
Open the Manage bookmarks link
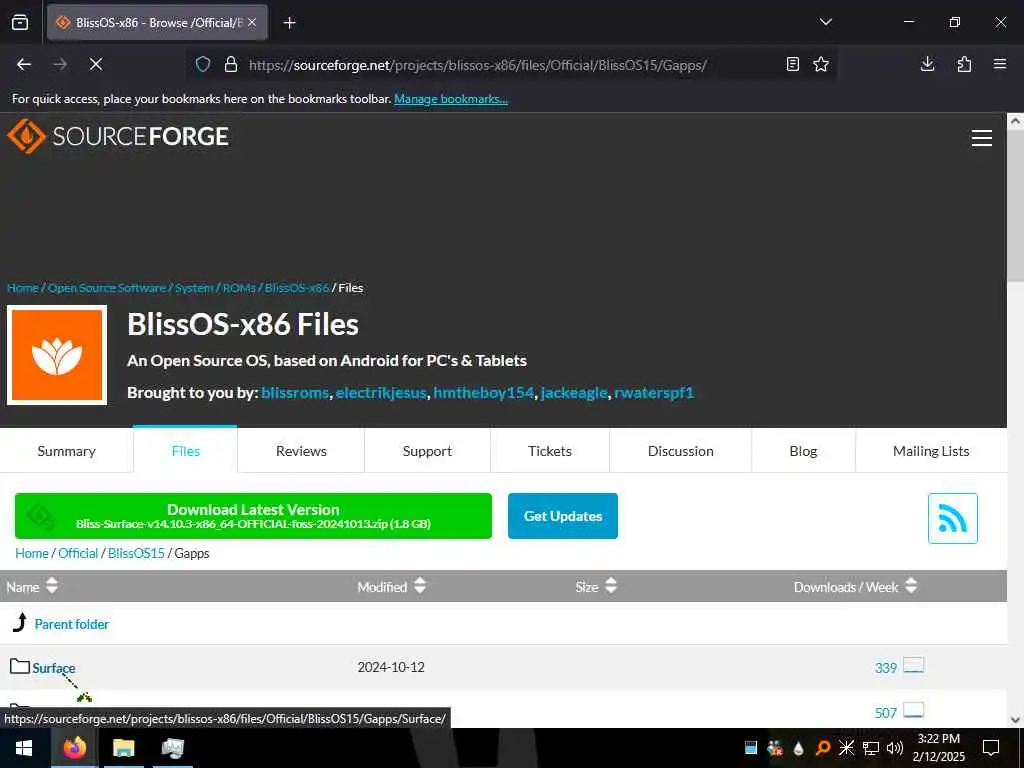pyautogui.click(x=451, y=99)
